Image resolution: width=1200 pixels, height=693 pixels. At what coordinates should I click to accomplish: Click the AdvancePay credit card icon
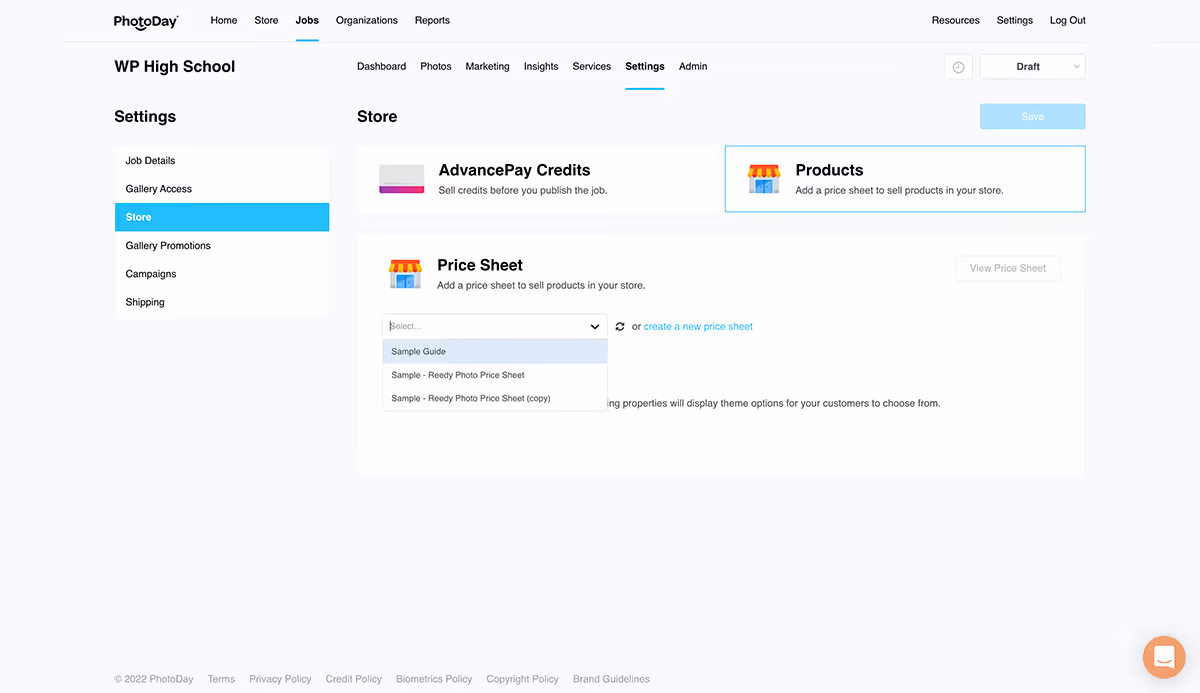401,179
